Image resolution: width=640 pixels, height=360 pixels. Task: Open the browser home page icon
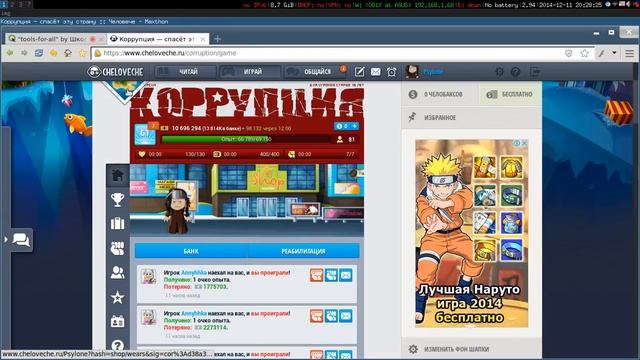tap(68, 53)
